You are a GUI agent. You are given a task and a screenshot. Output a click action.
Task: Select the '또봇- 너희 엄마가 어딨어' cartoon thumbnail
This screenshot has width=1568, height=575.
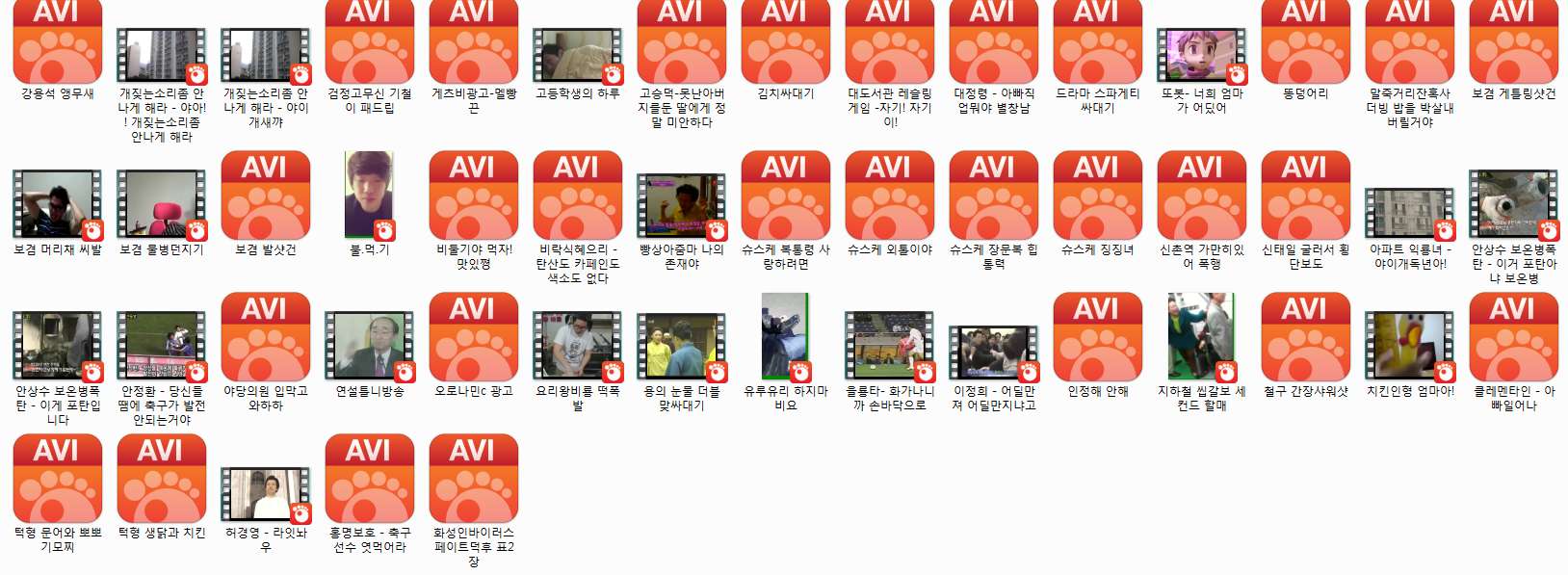(1201, 56)
